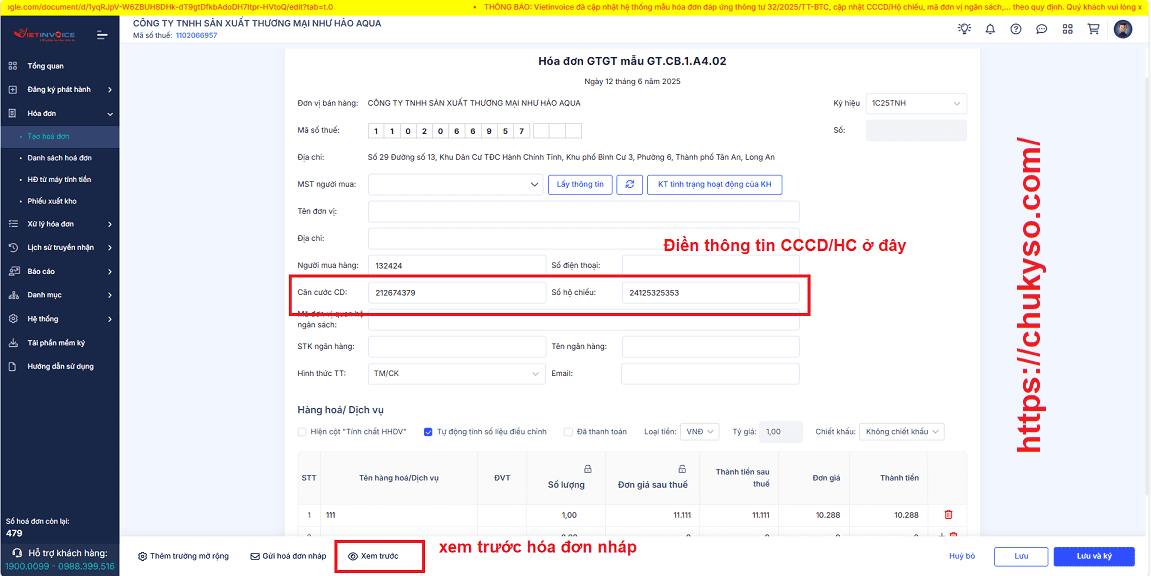Open the chat messages icon
The image size is (1151, 576).
[1041, 29]
